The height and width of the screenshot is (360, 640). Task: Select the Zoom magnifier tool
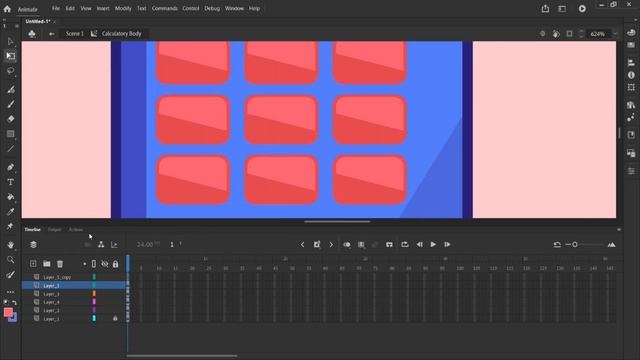coord(11,260)
